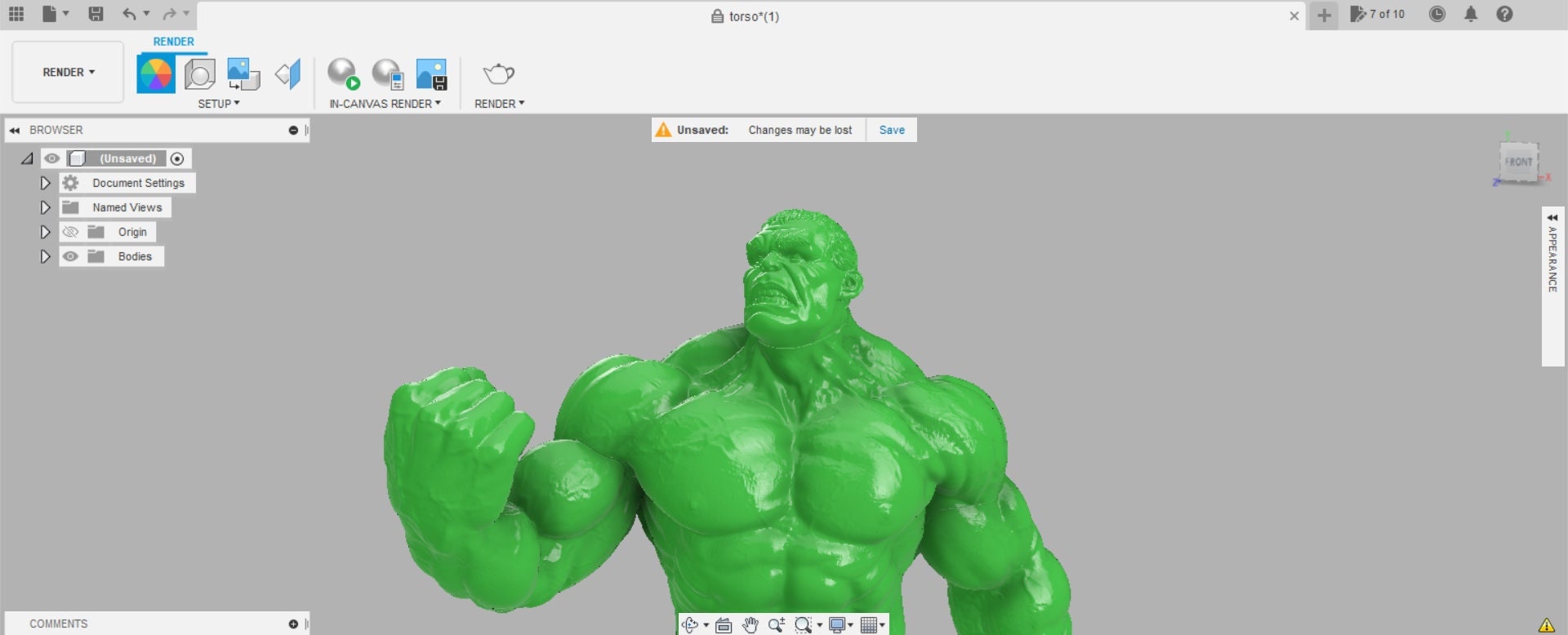1568x635 pixels.
Task: Expand the Document Settings node
Action: [x=46, y=183]
